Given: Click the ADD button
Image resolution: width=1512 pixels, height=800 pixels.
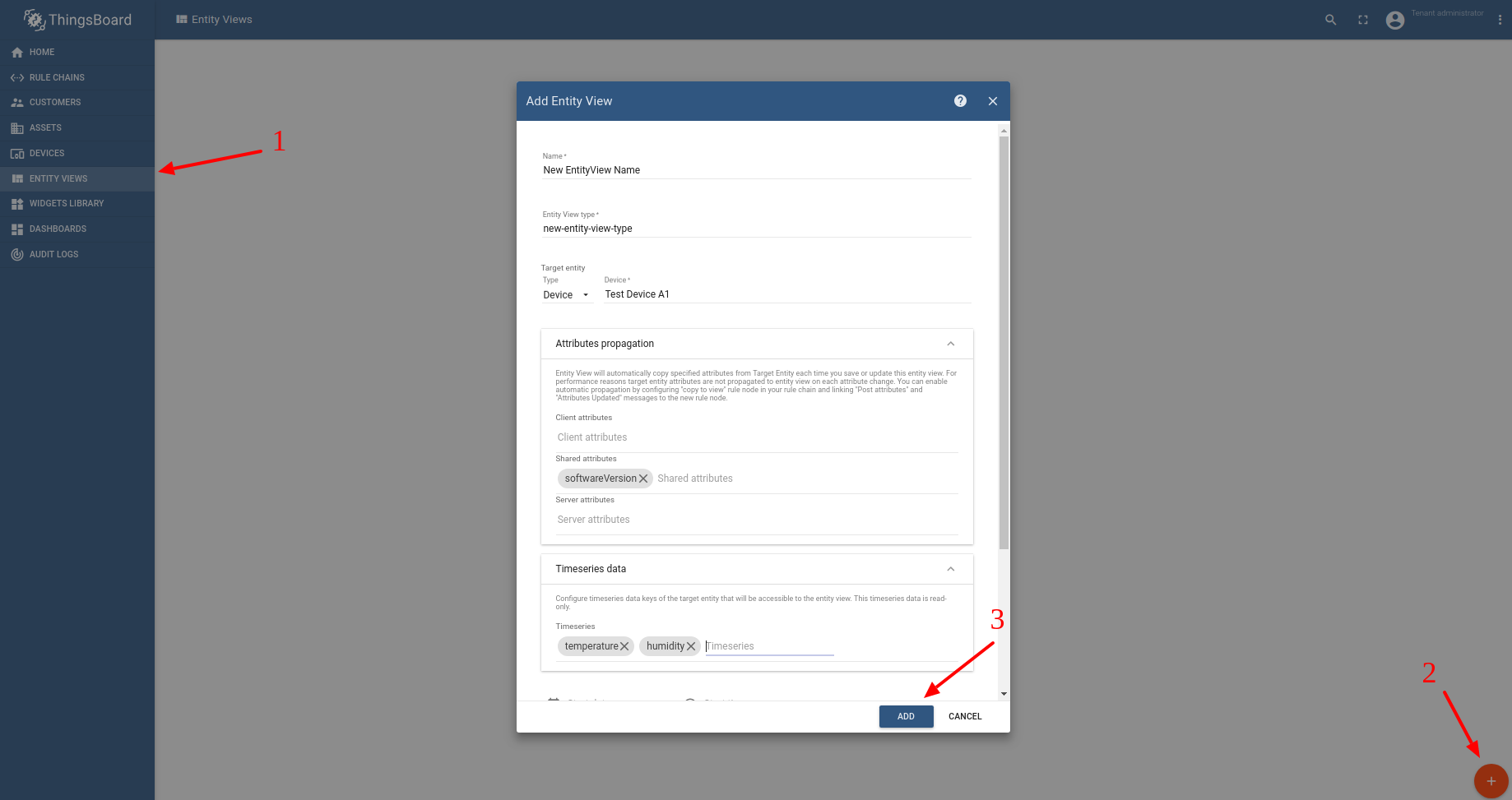Looking at the screenshot, I should 906,716.
